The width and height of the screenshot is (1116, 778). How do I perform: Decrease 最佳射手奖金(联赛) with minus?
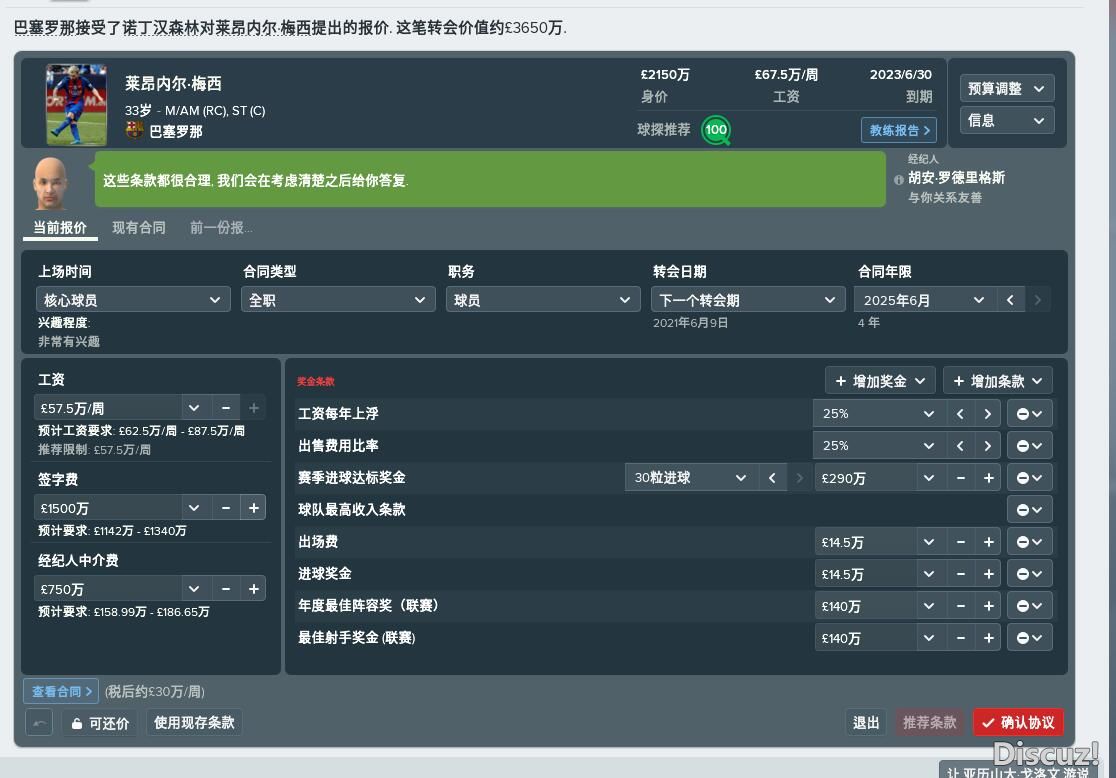click(961, 638)
